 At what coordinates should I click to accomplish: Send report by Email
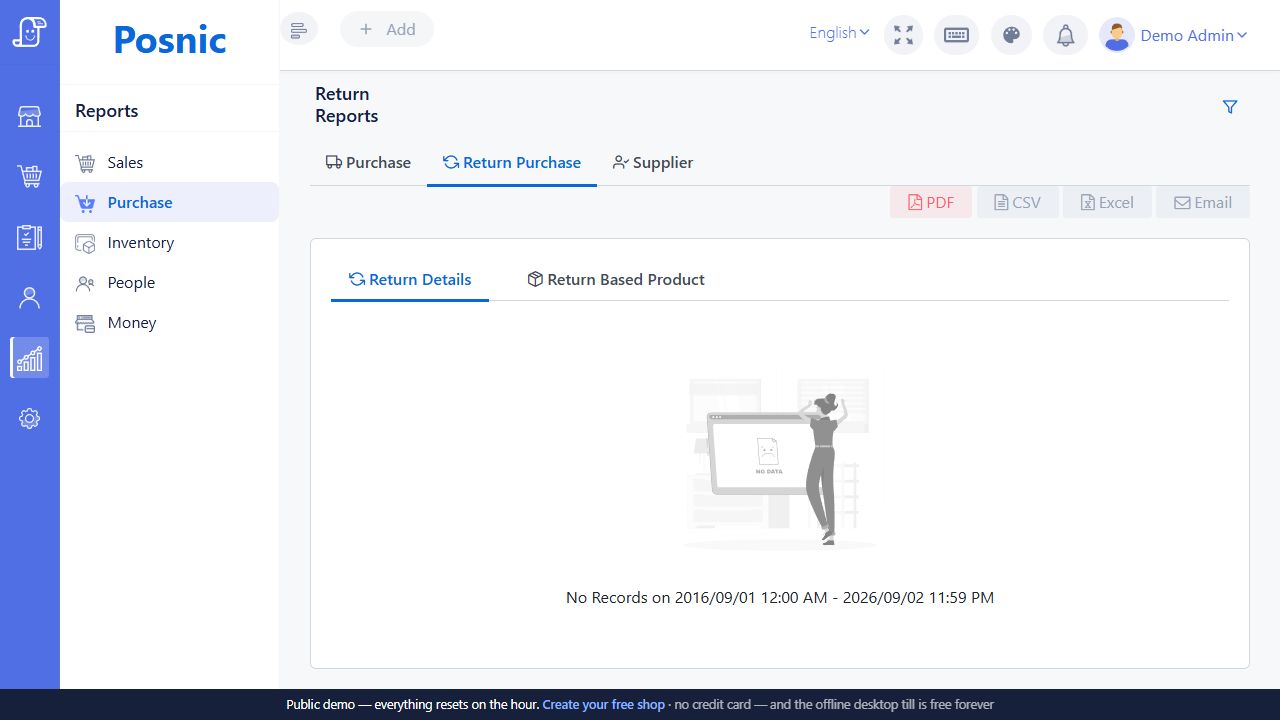pyautogui.click(x=1203, y=202)
